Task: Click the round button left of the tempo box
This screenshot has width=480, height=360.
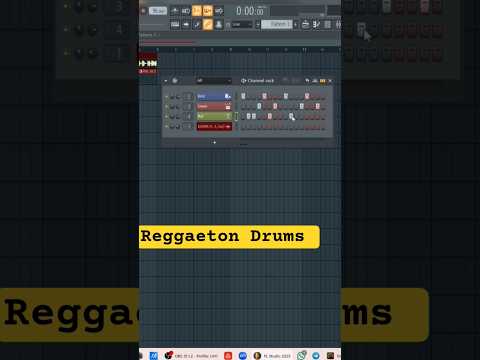Action: pos(143,11)
